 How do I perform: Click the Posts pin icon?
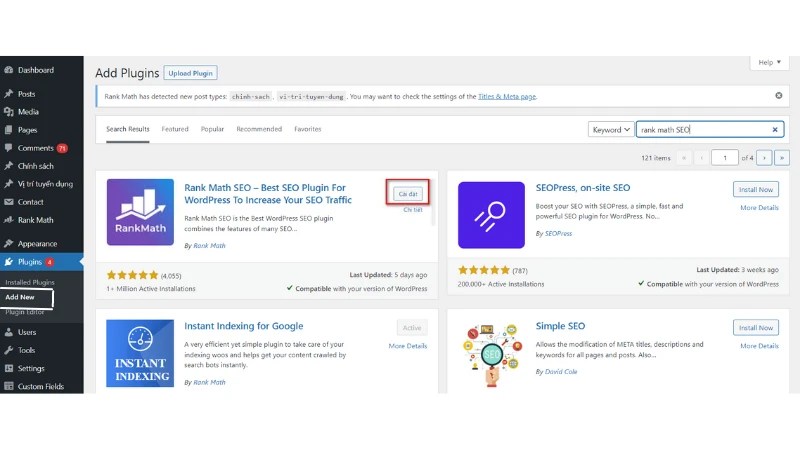coord(9,94)
